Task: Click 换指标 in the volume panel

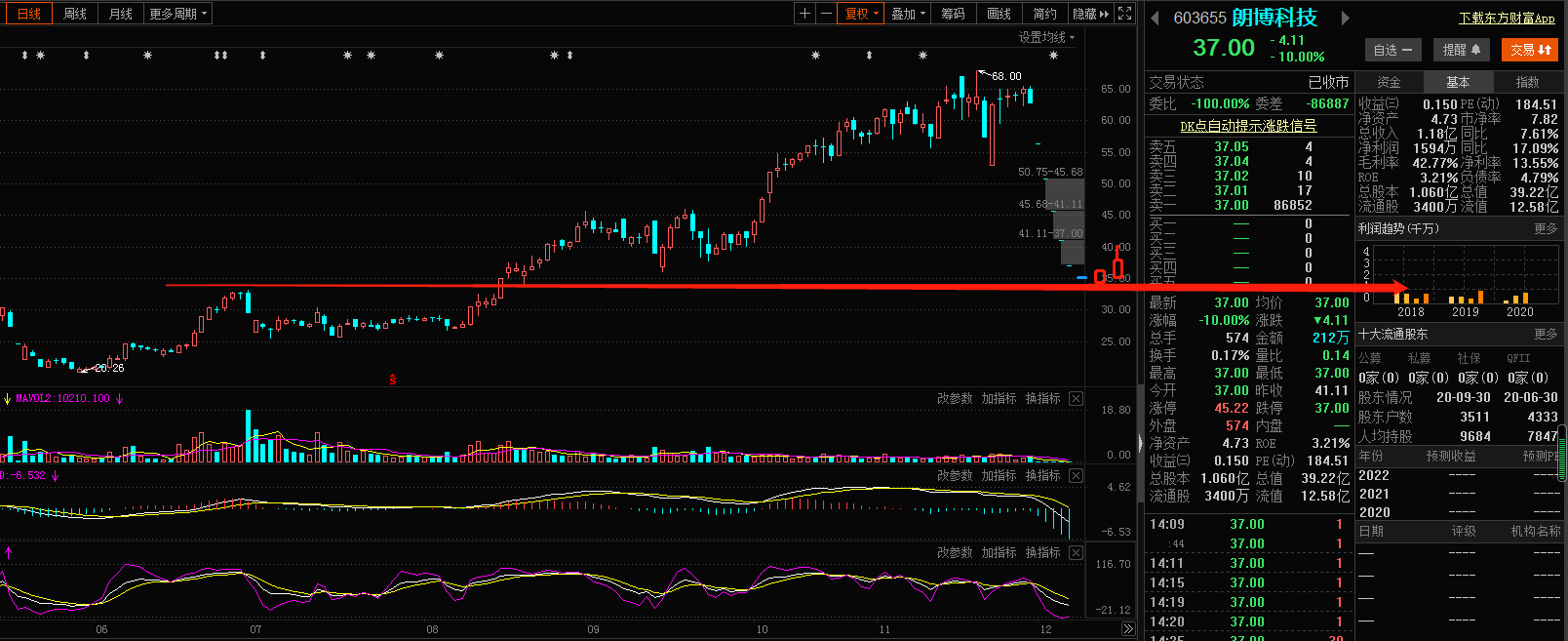Action: [1042, 398]
